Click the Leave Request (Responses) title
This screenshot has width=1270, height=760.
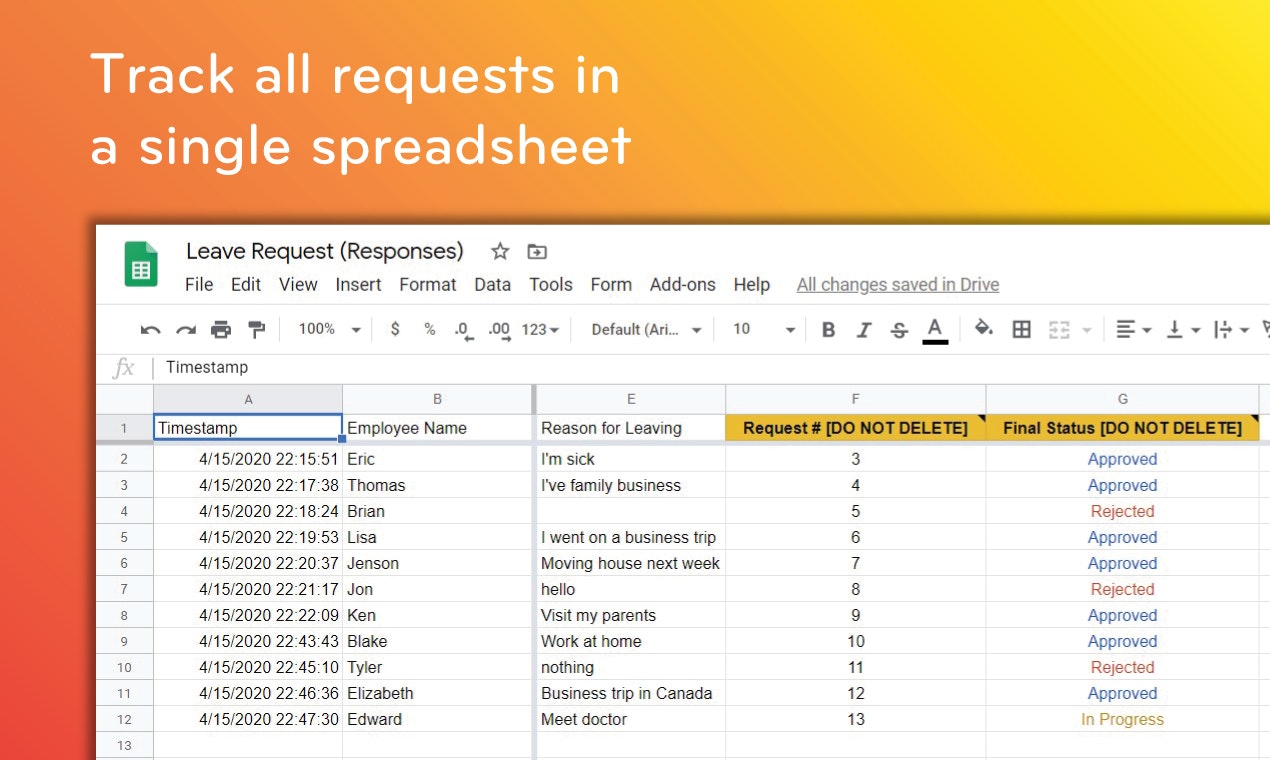(x=325, y=251)
